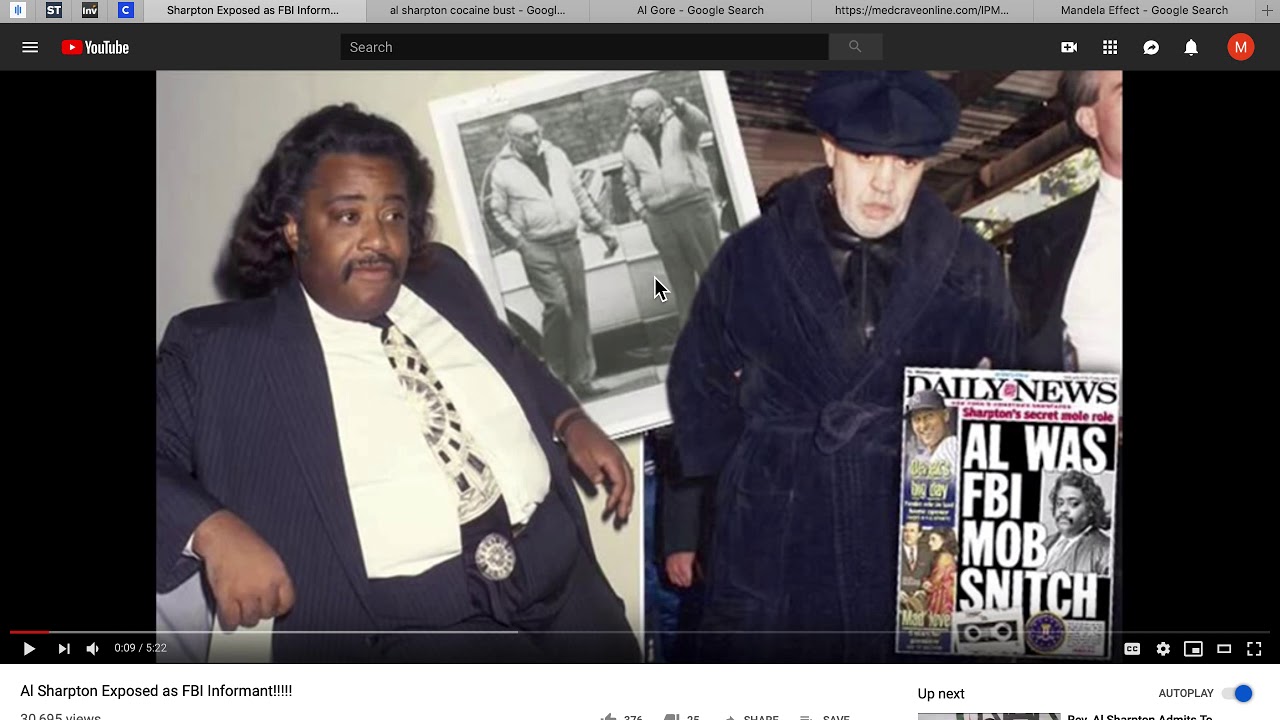
Task: Open the messages chat bubble icon
Action: [1151, 47]
